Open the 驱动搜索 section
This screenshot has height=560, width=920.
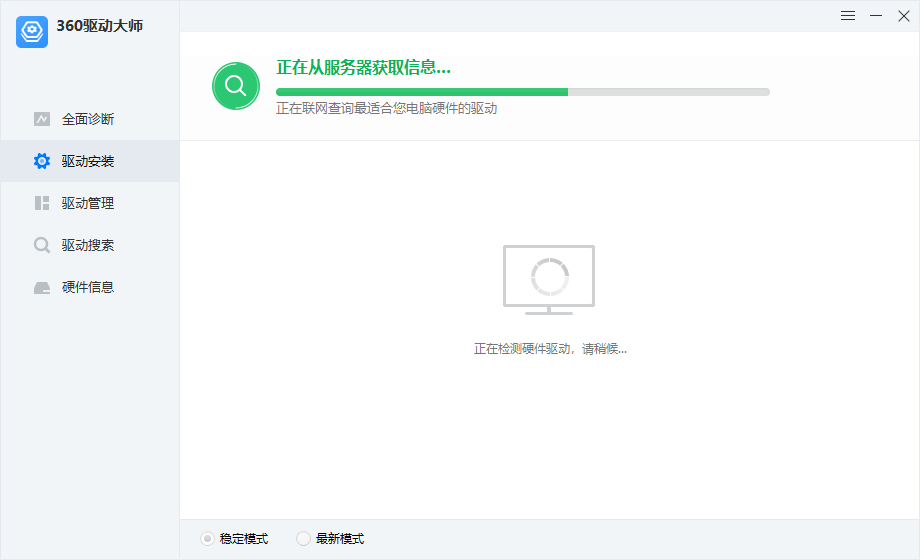(90, 245)
